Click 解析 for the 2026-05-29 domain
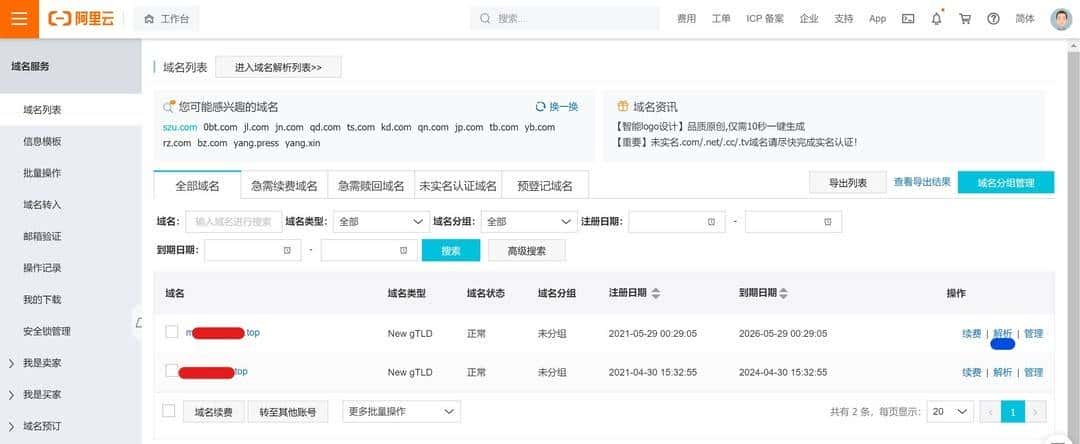 (1003, 333)
